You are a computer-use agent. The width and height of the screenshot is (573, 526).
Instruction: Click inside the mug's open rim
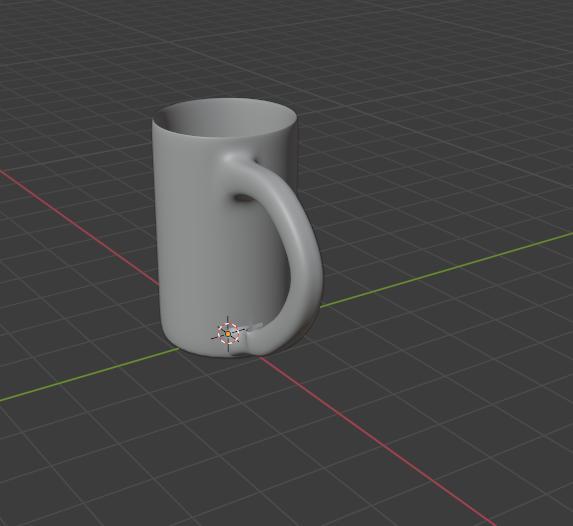(x=225, y=118)
